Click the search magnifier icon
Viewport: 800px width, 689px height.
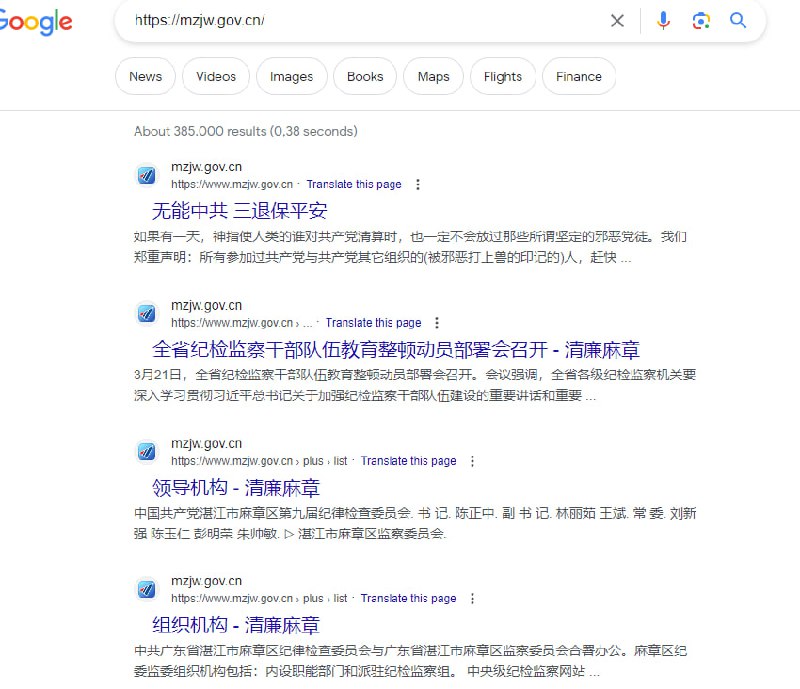pos(738,20)
